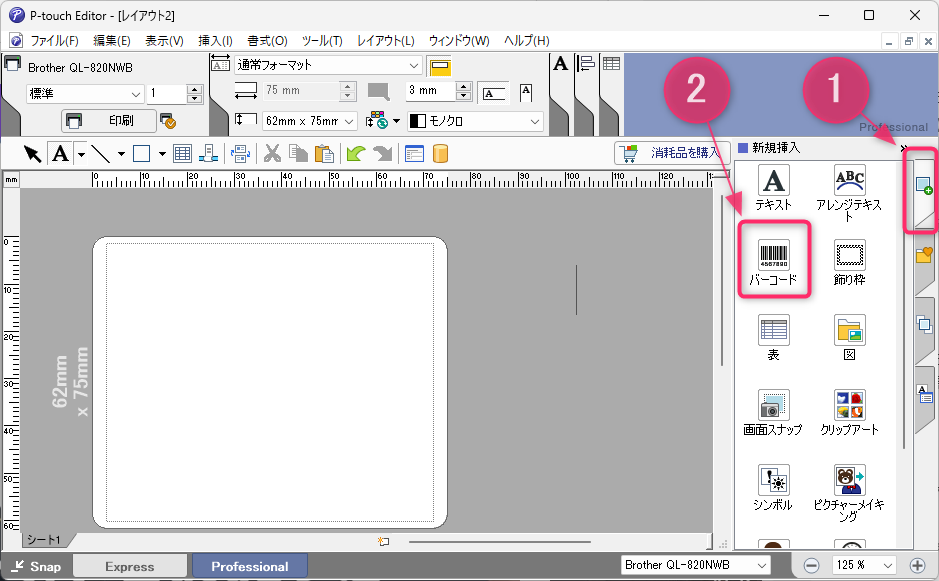
Task: Switch to Express mode
Action: [x=129, y=566]
